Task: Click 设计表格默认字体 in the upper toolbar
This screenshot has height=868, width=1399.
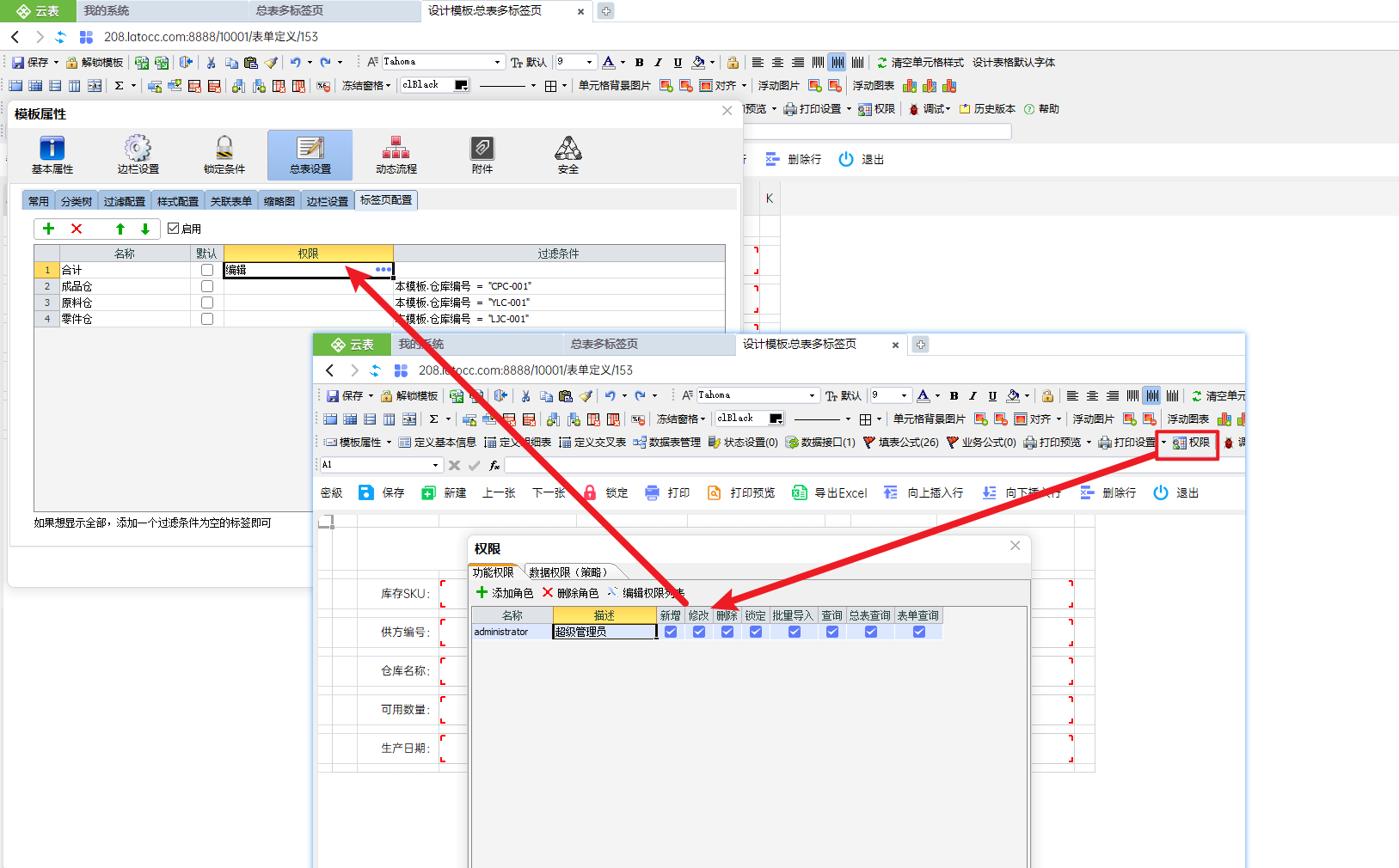Action: tap(1014, 62)
